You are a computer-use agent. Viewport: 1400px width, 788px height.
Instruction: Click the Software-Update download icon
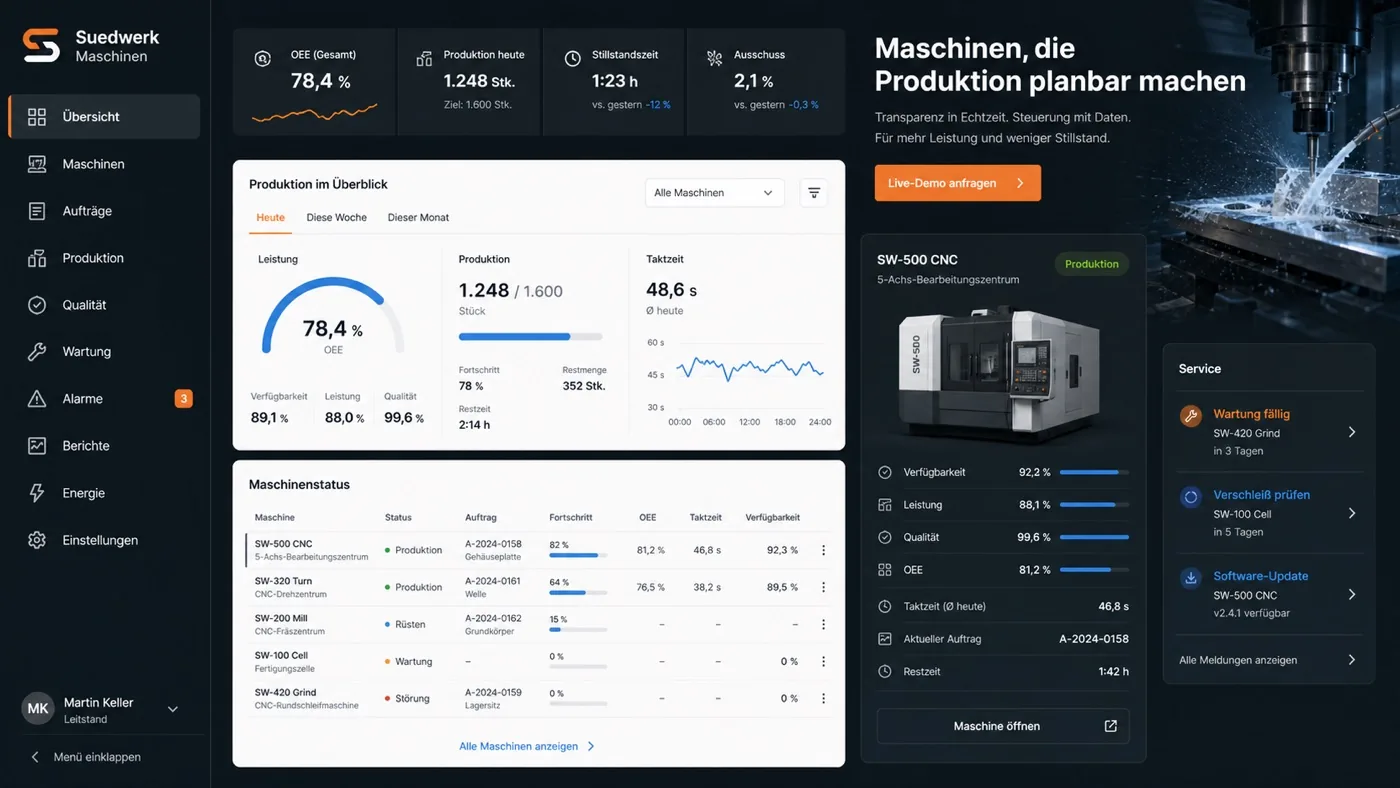coord(1190,578)
